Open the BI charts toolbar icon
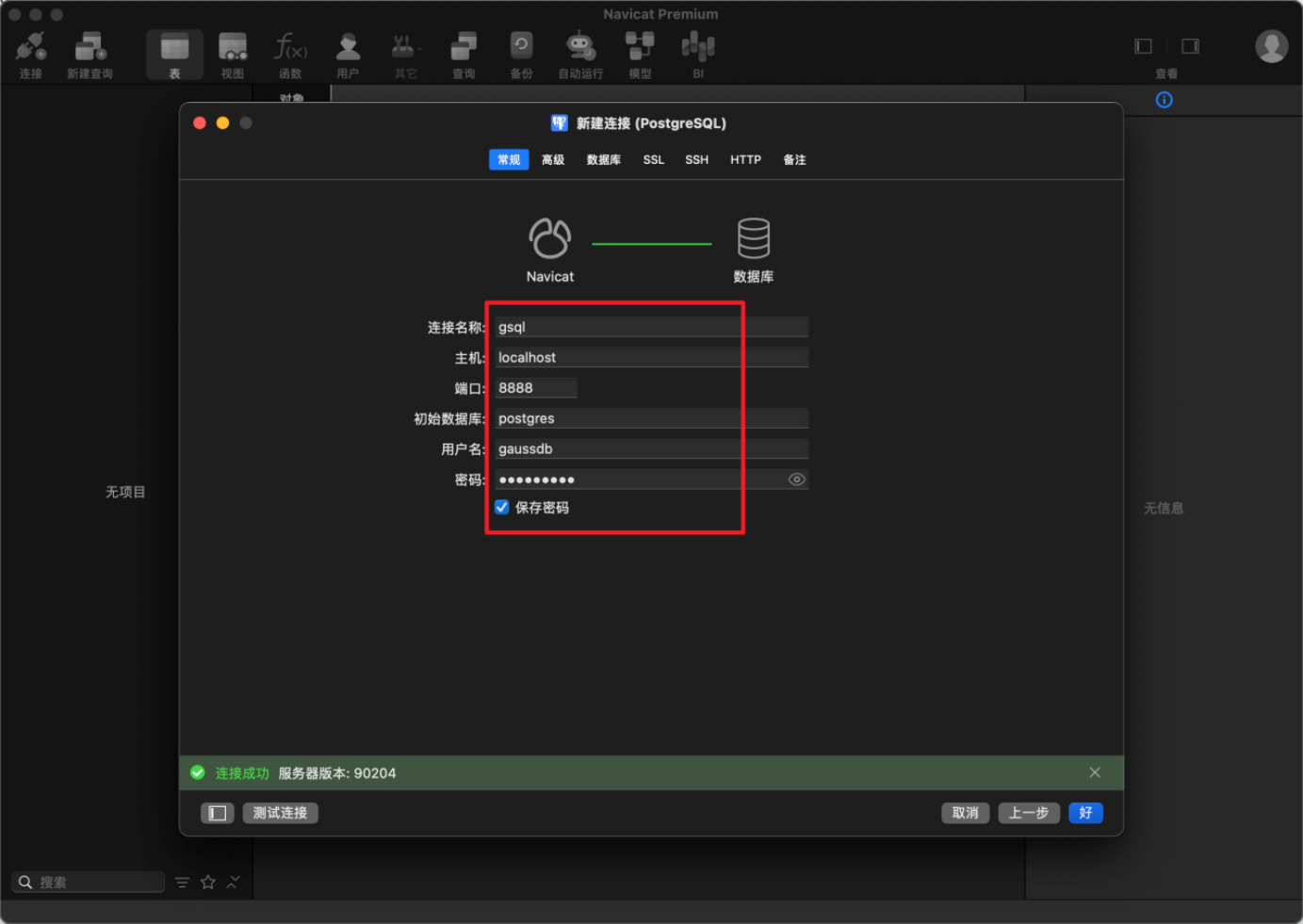 click(698, 46)
